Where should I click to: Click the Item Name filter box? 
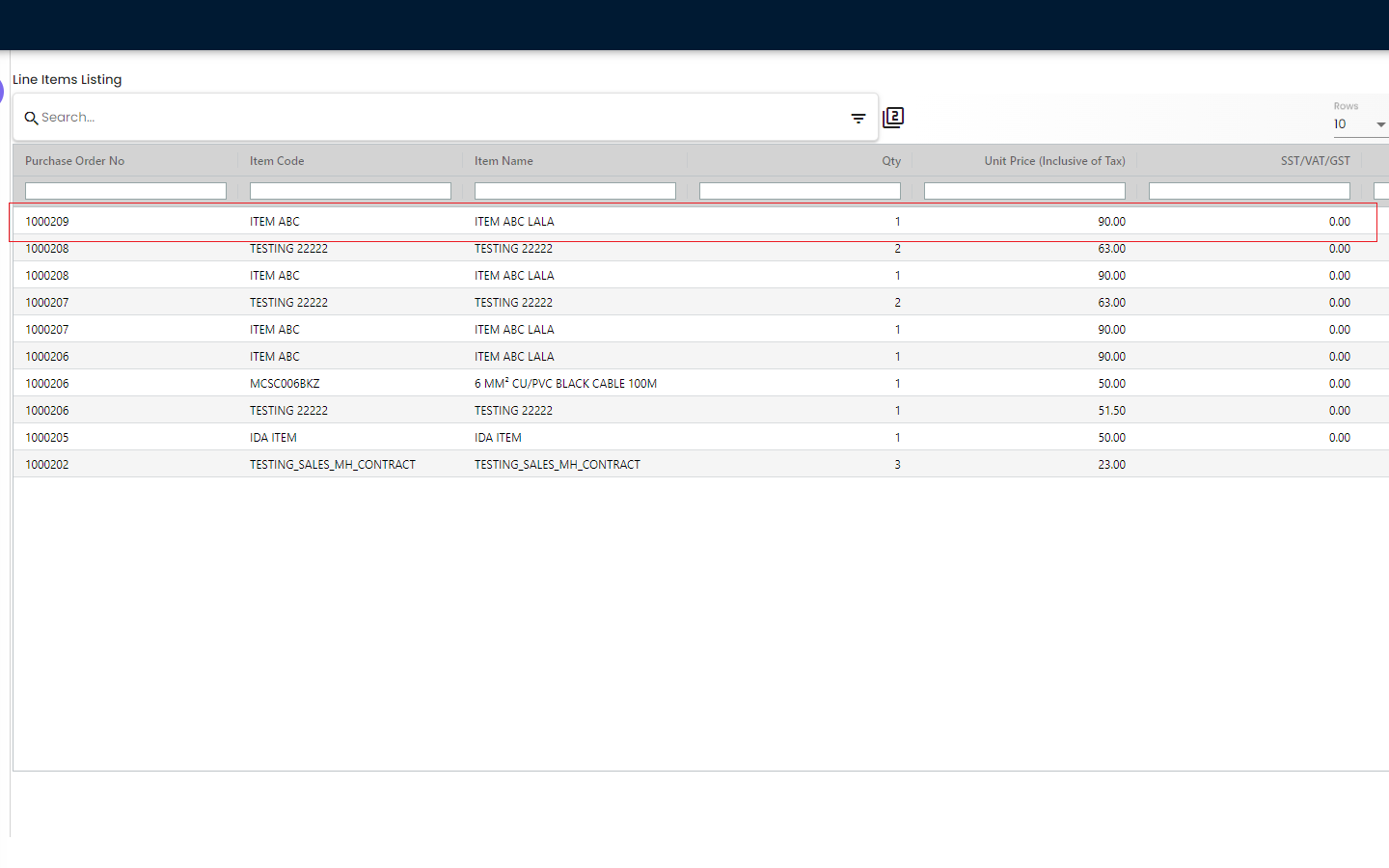tap(575, 191)
